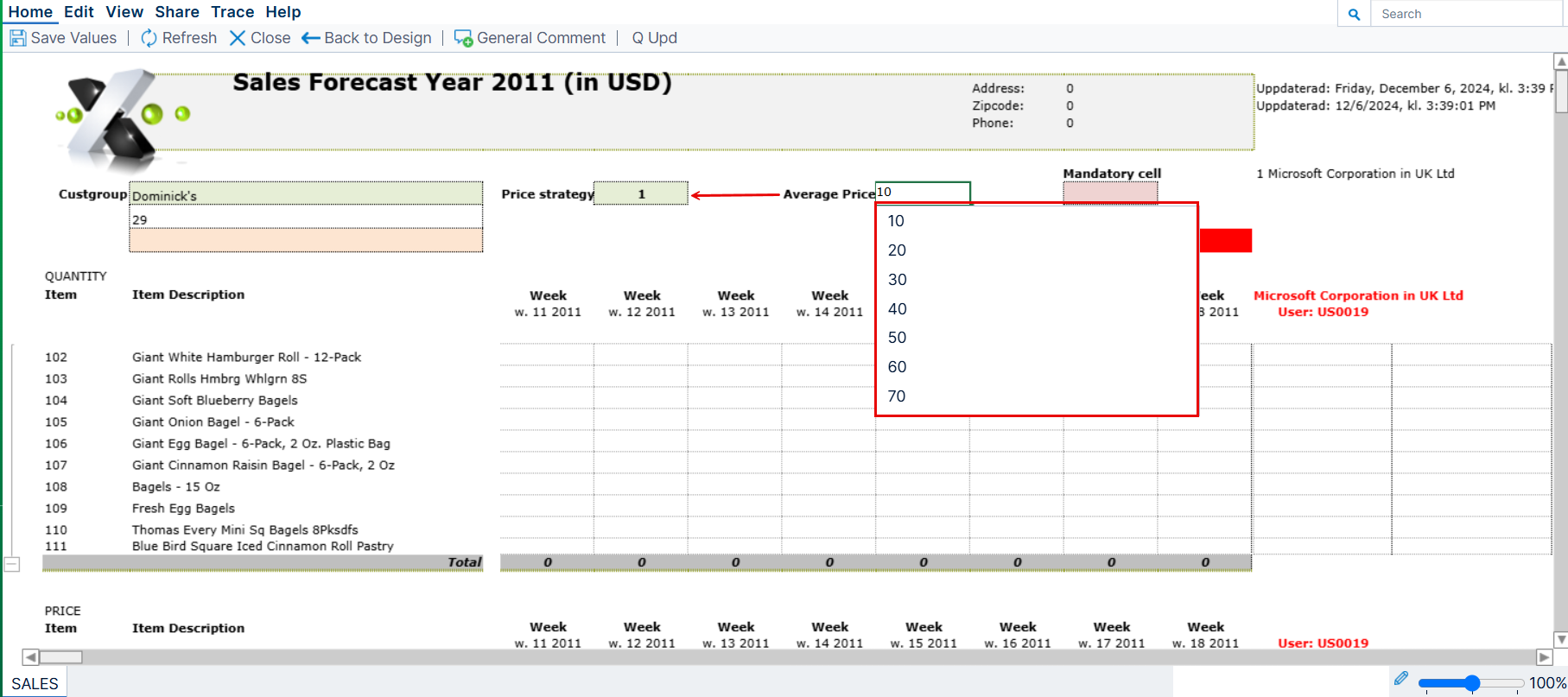Click the Q Upd button
Viewport: 1568px width, 697px height.
[x=654, y=38]
